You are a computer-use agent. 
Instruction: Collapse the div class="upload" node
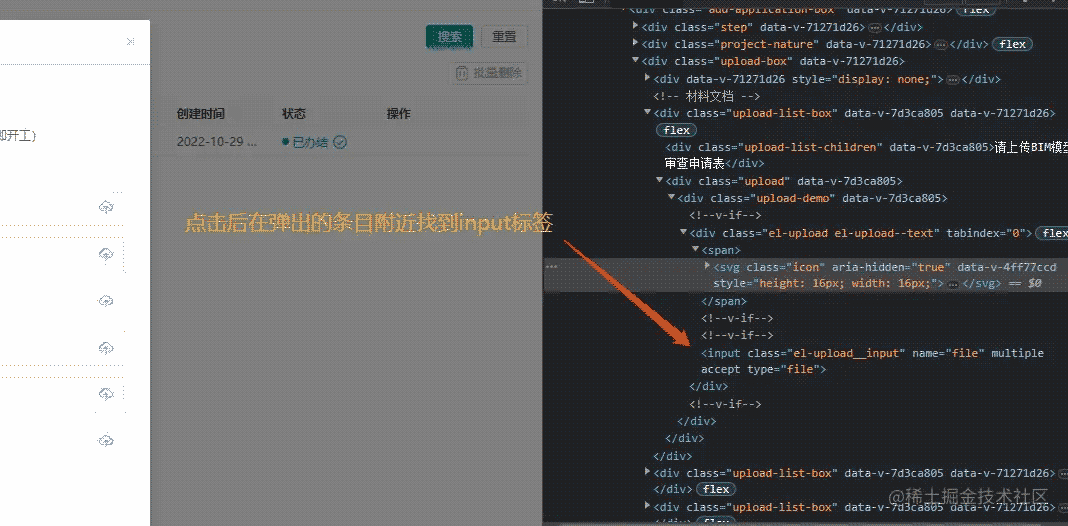659,181
